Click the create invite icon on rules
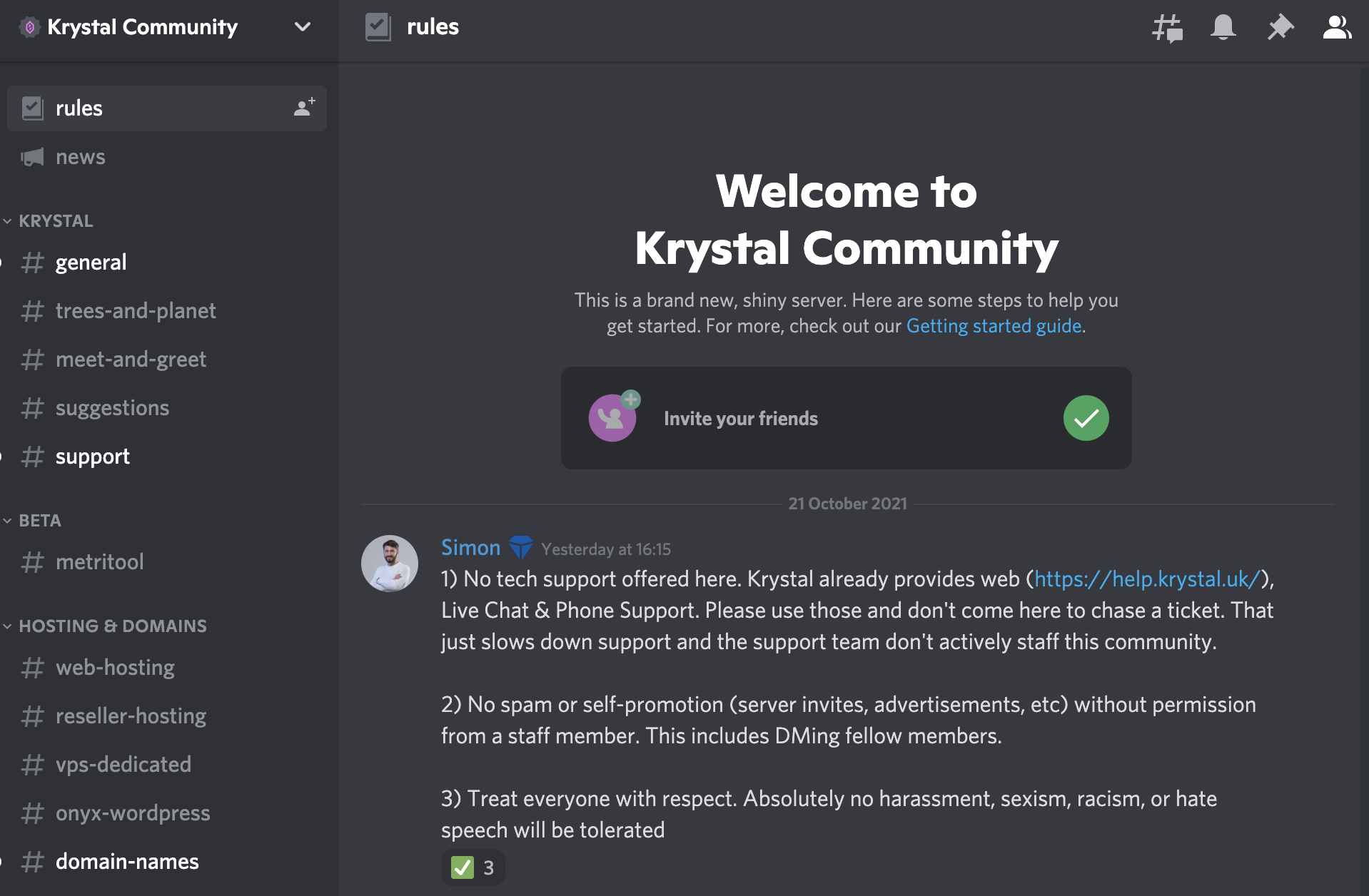Viewport: 1369px width, 896px height. (x=305, y=107)
